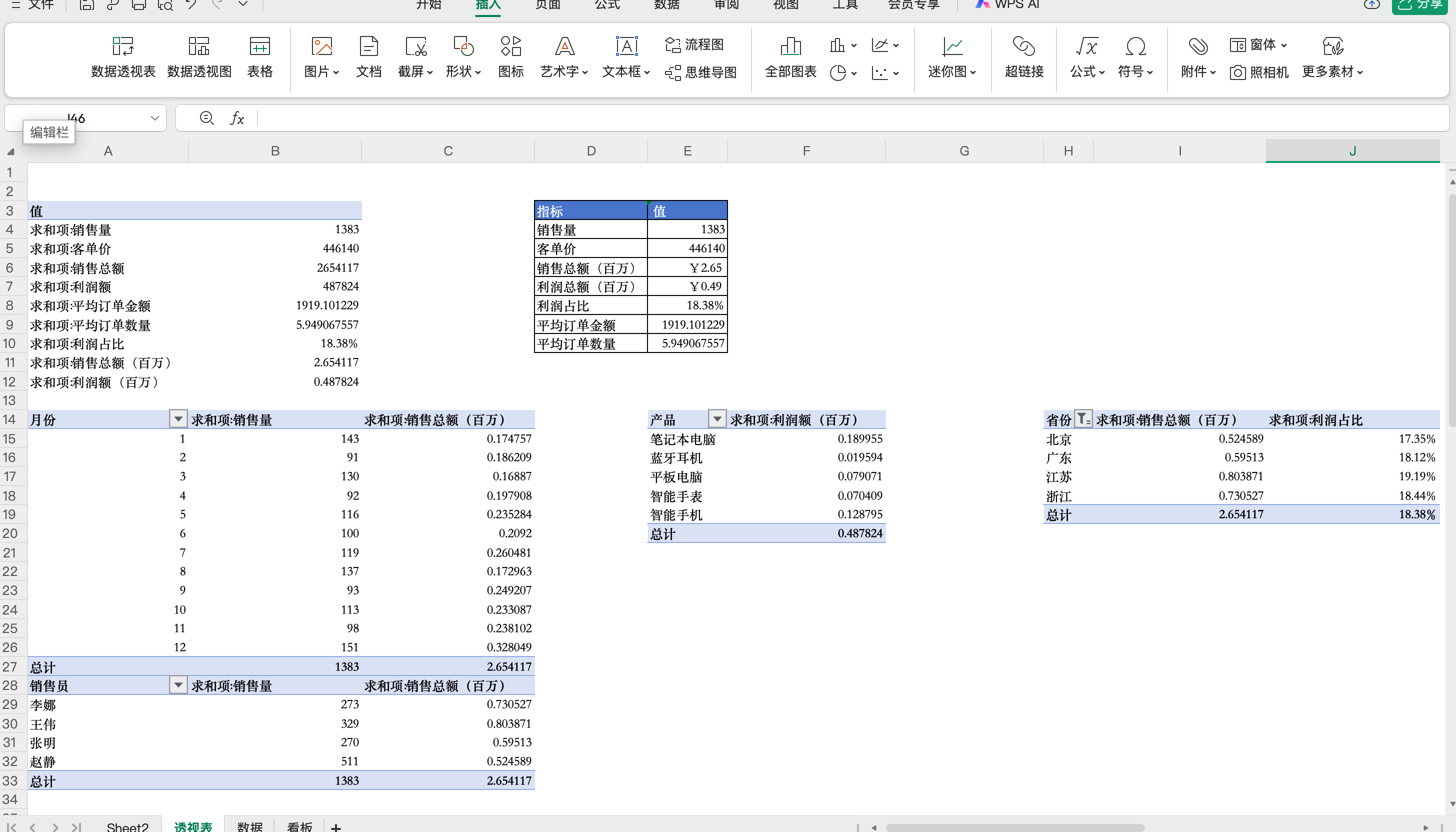Viewport: 1456px width, 832px height.
Task: Click the formula bar input field
Action: (800, 118)
